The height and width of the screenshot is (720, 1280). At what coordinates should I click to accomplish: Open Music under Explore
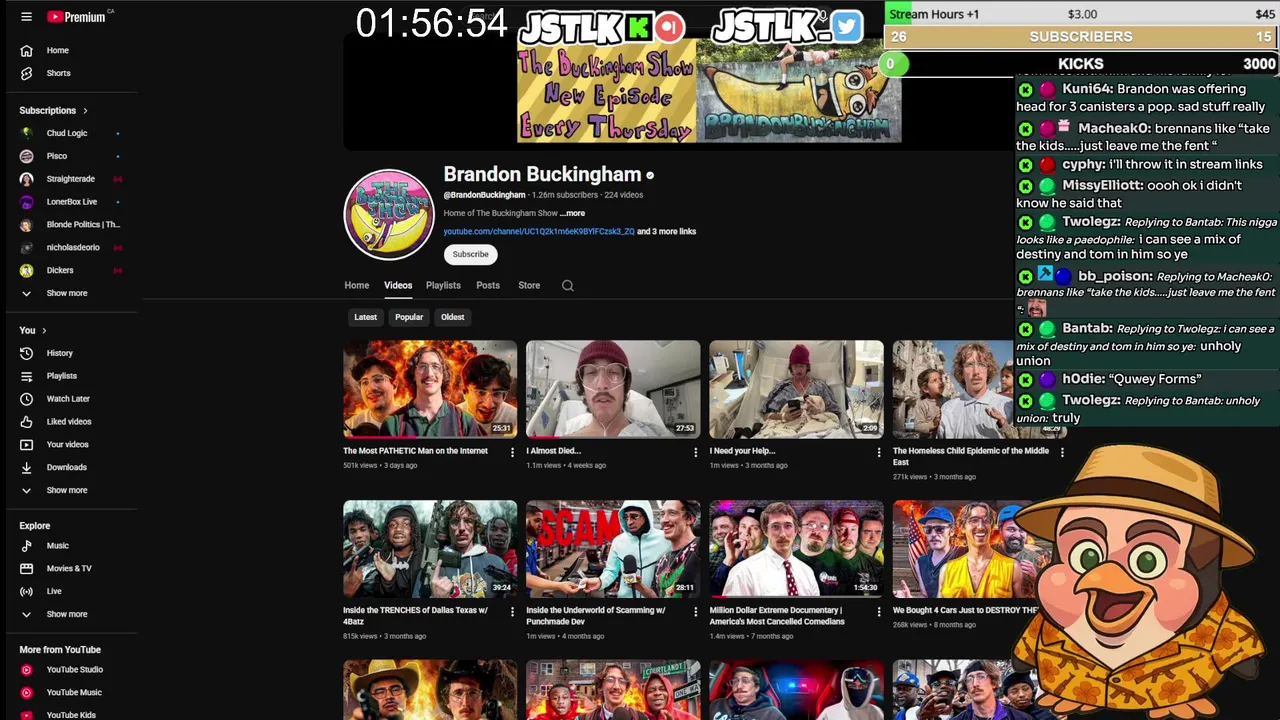tap(58, 546)
